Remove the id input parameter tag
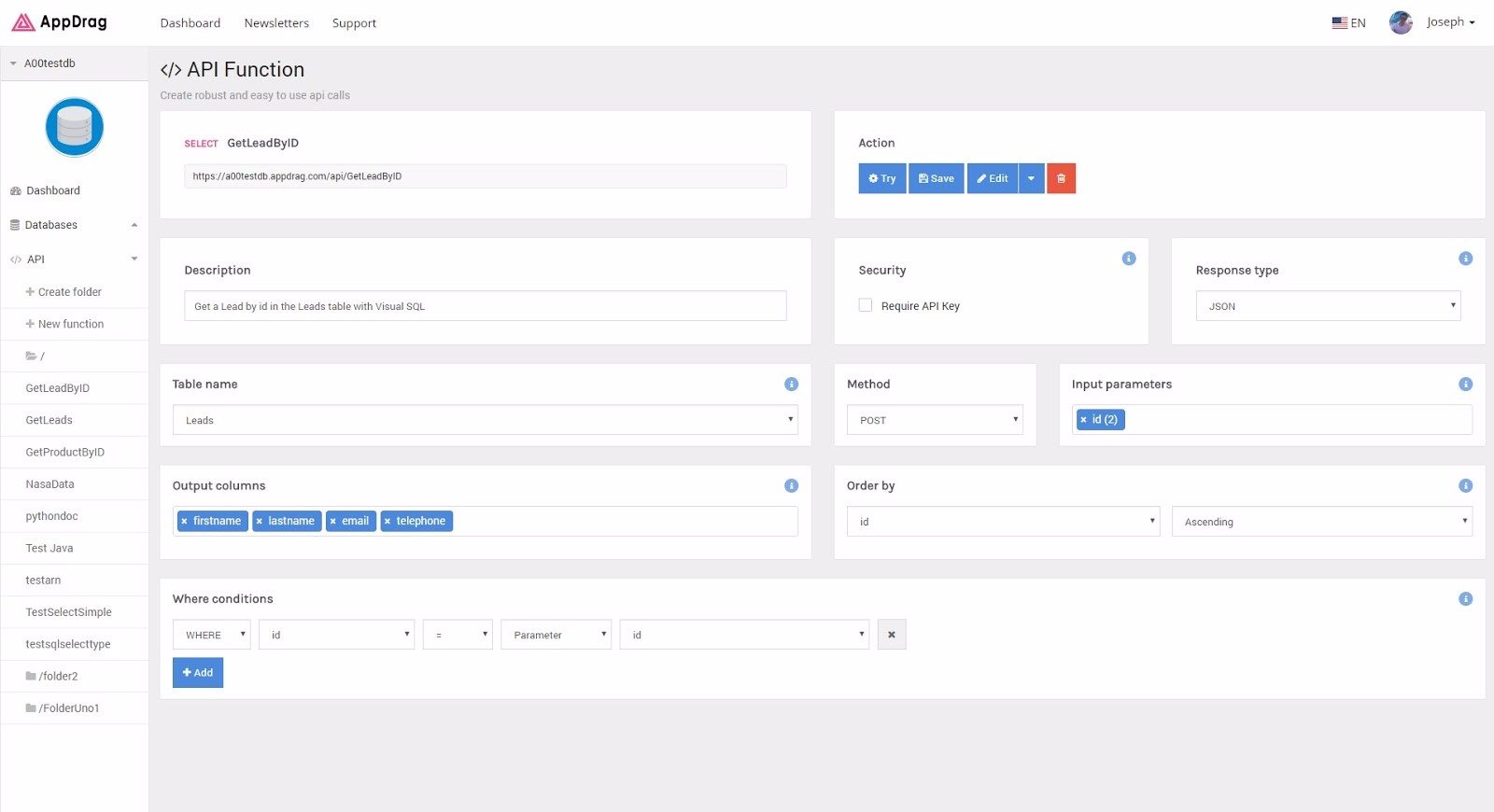Image resolution: width=1494 pixels, height=812 pixels. click(1083, 420)
